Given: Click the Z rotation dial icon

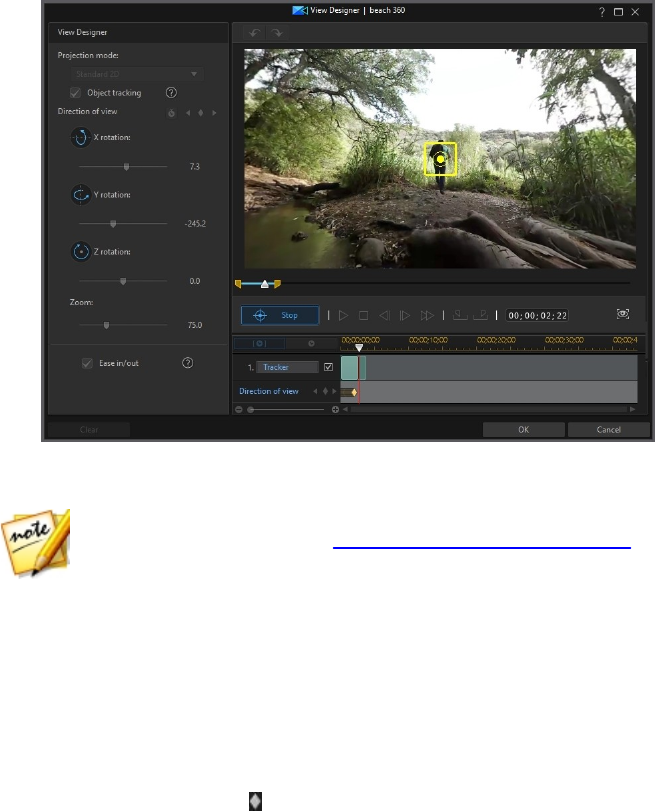Looking at the screenshot, I should (x=81, y=252).
